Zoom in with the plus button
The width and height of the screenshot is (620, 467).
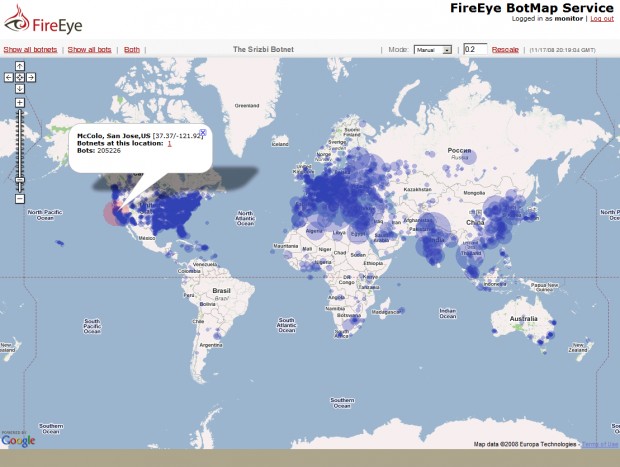click(x=20, y=103)
